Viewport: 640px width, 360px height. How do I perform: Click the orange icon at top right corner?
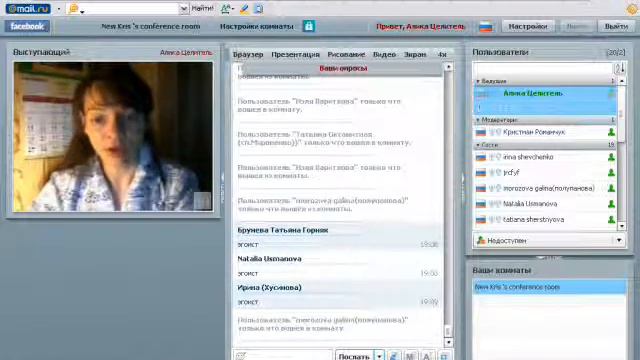(632, 9)
